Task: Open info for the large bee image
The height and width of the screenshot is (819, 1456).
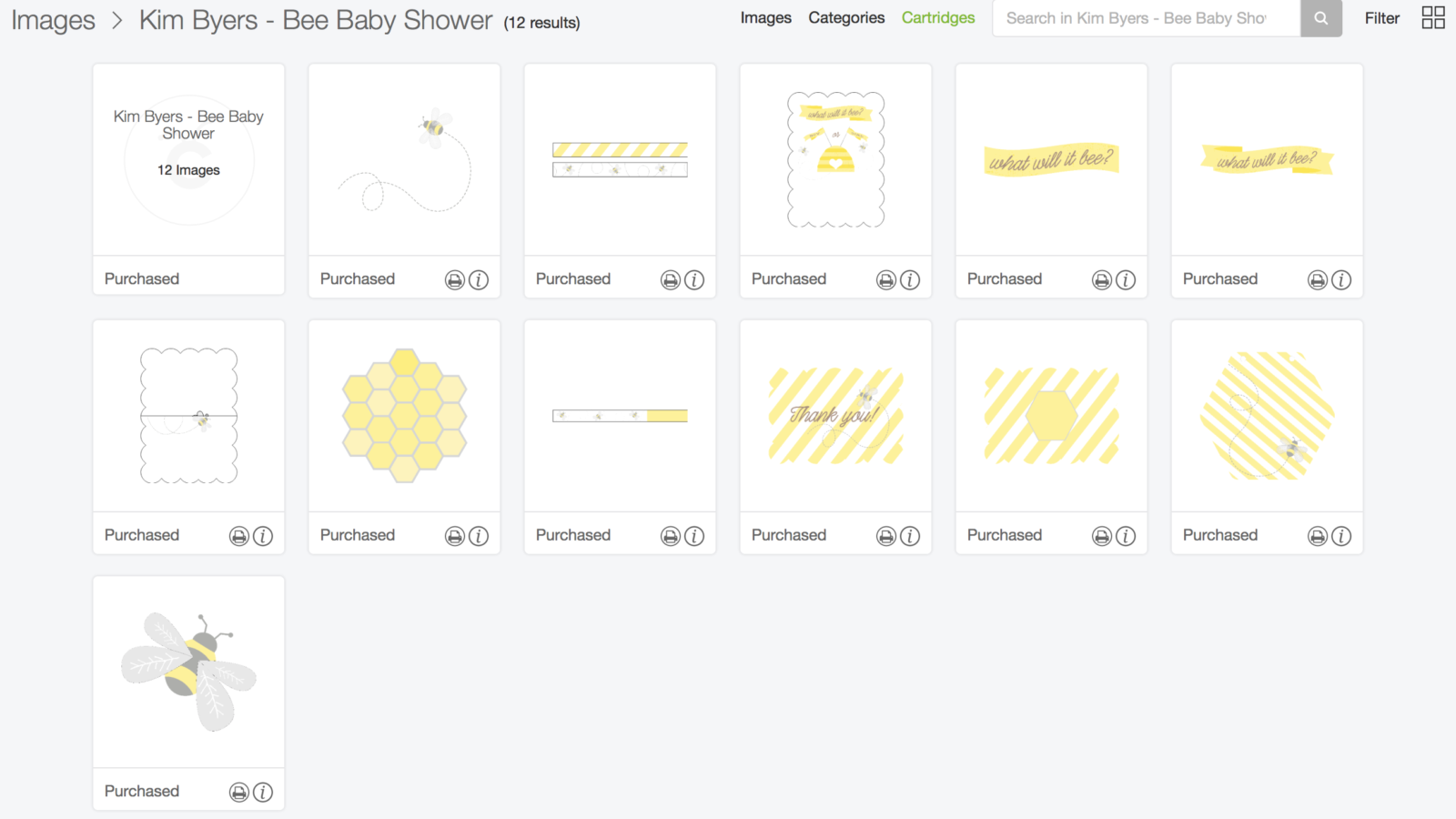Action: click(x=263, y=793)
